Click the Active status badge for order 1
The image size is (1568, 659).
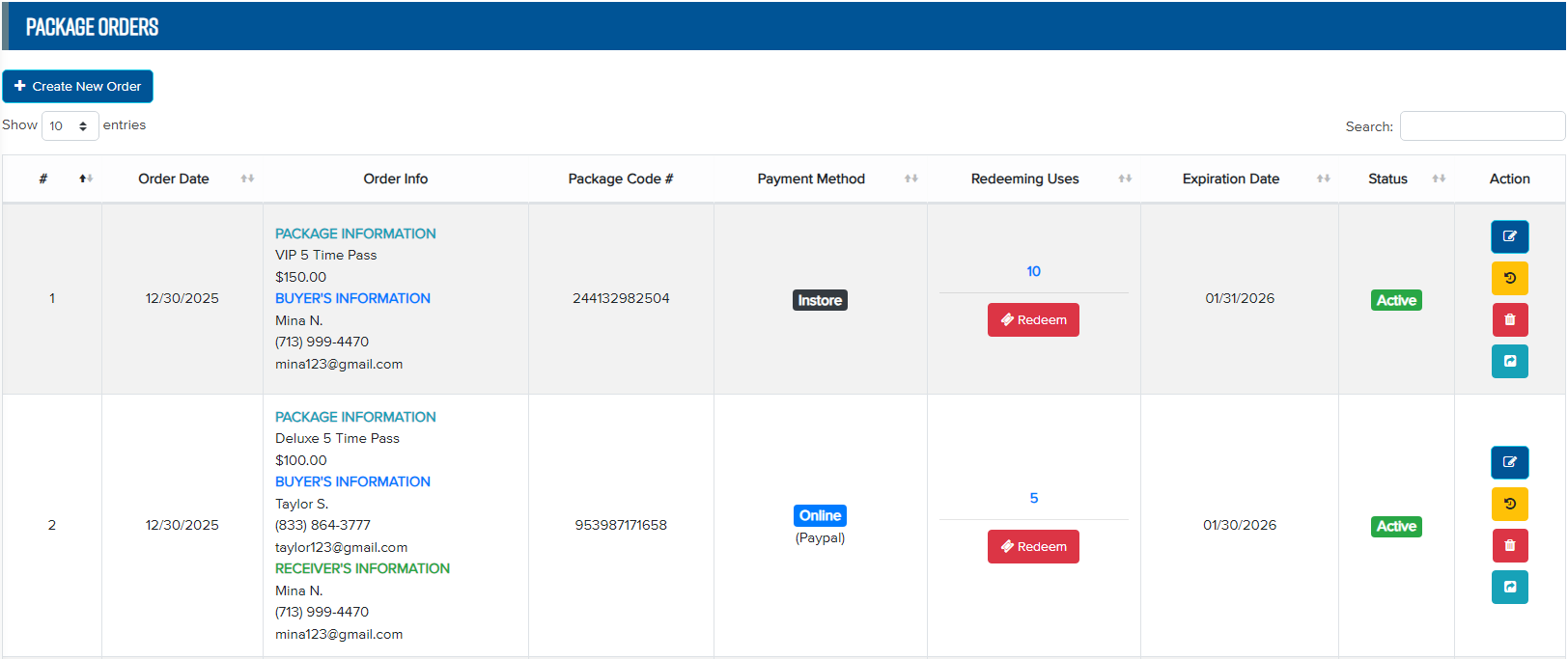click(x=1396, y=300)
